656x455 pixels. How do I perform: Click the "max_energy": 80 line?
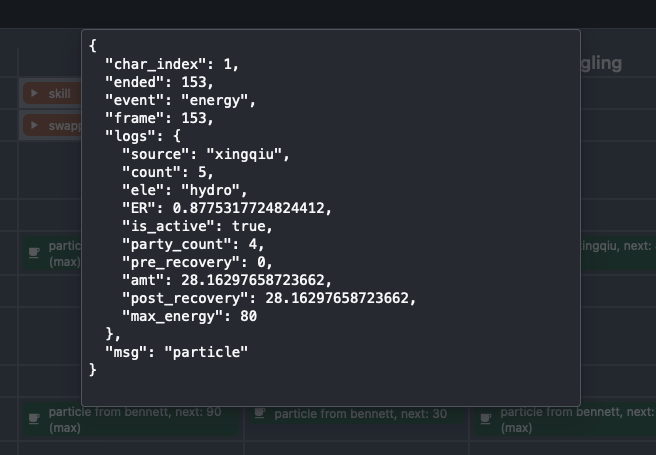189,316
